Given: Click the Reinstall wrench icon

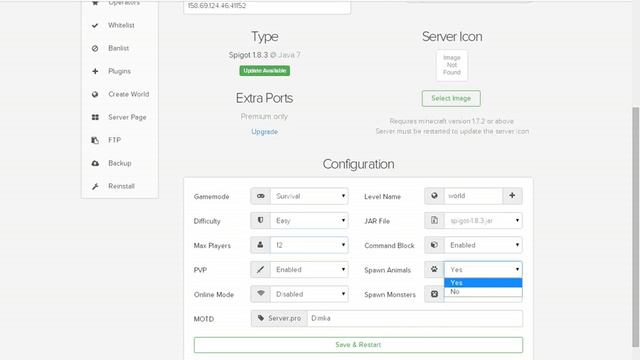Looking at the screenshot, I should (x=95, y=187).
